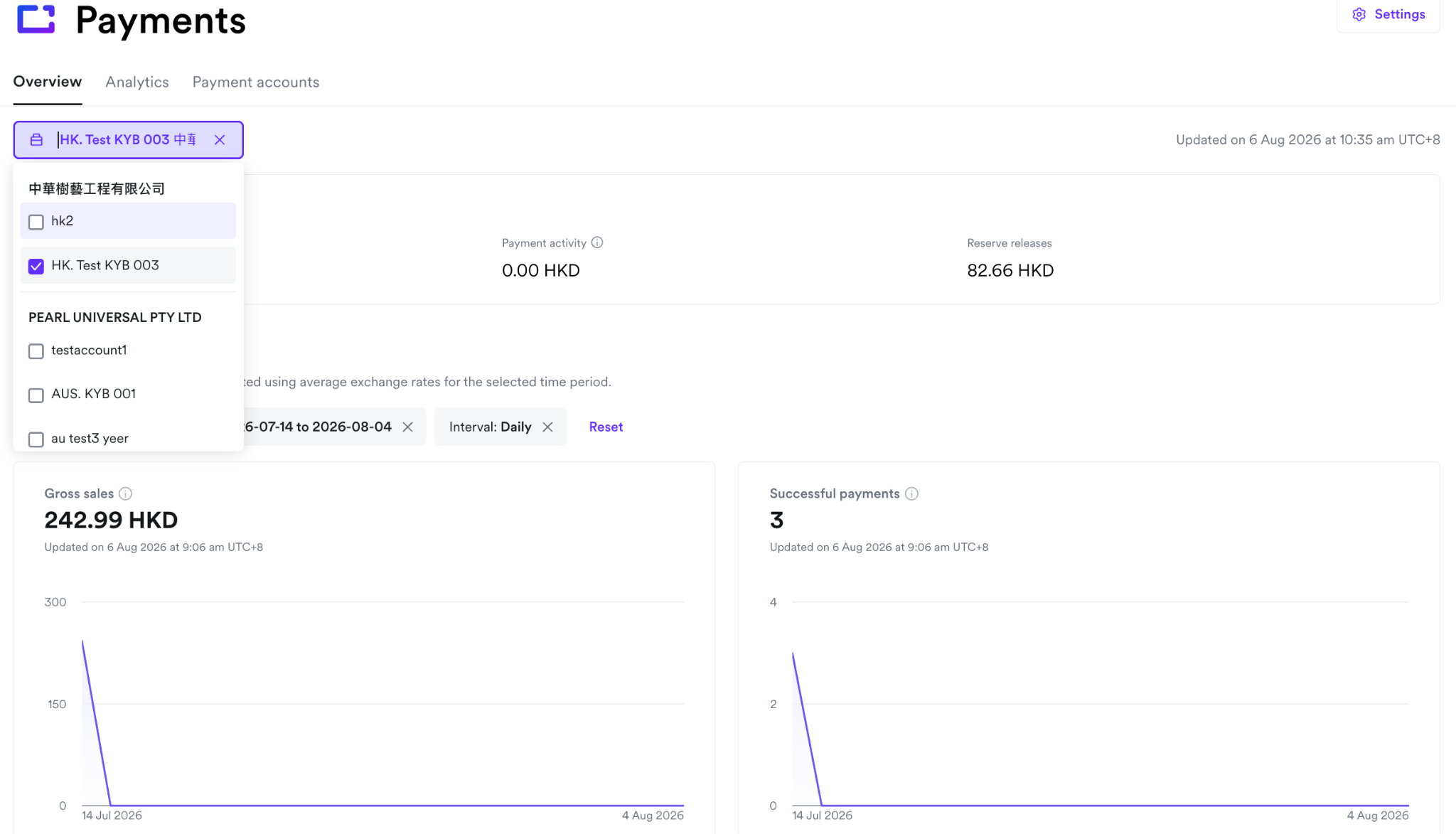The image size is (1456, 834).
Task: Check the hk2 account checkbox
Action: click(x=36, y=222)
